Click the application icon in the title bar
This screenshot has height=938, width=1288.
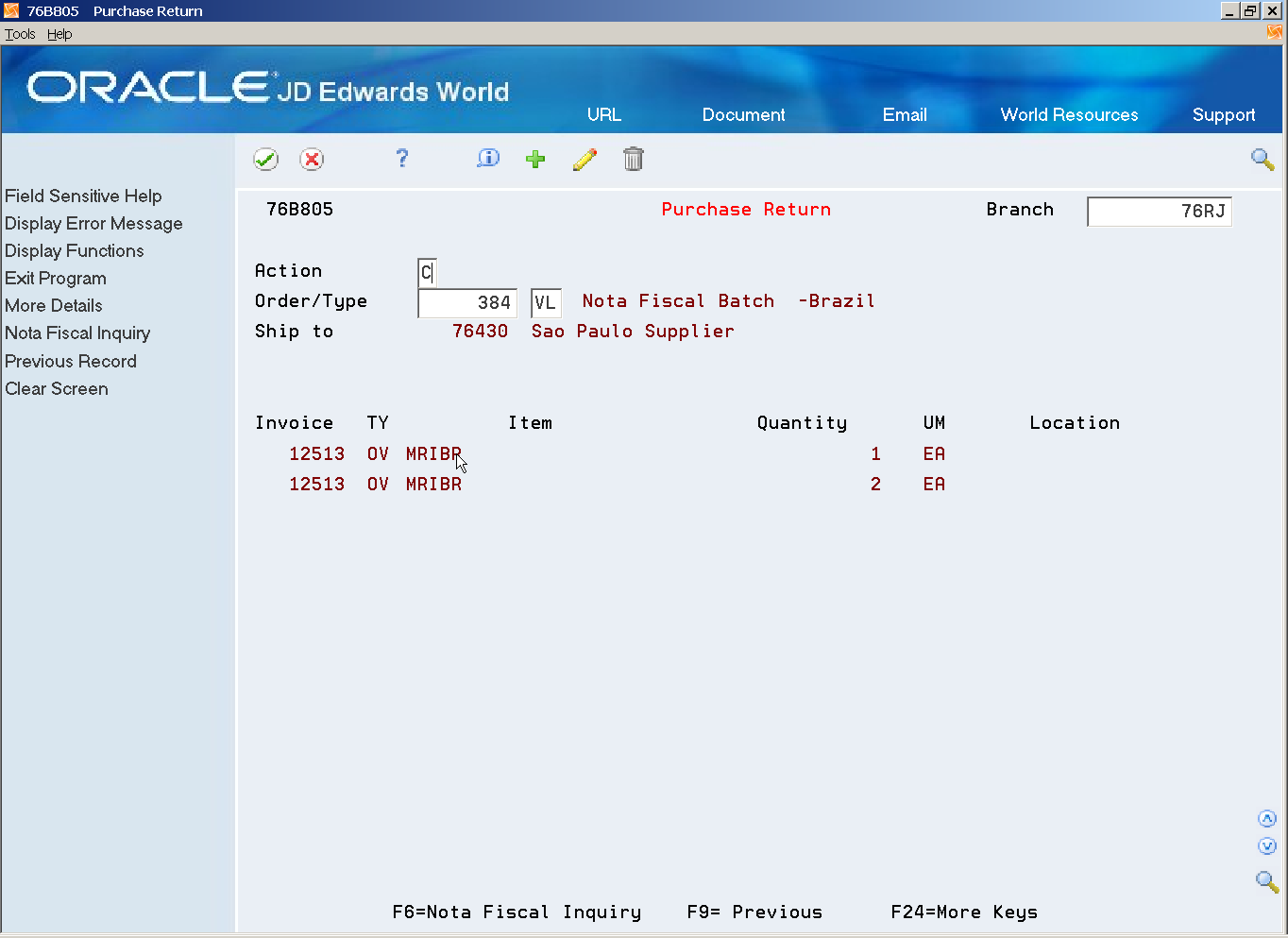[x=11, y=10]
